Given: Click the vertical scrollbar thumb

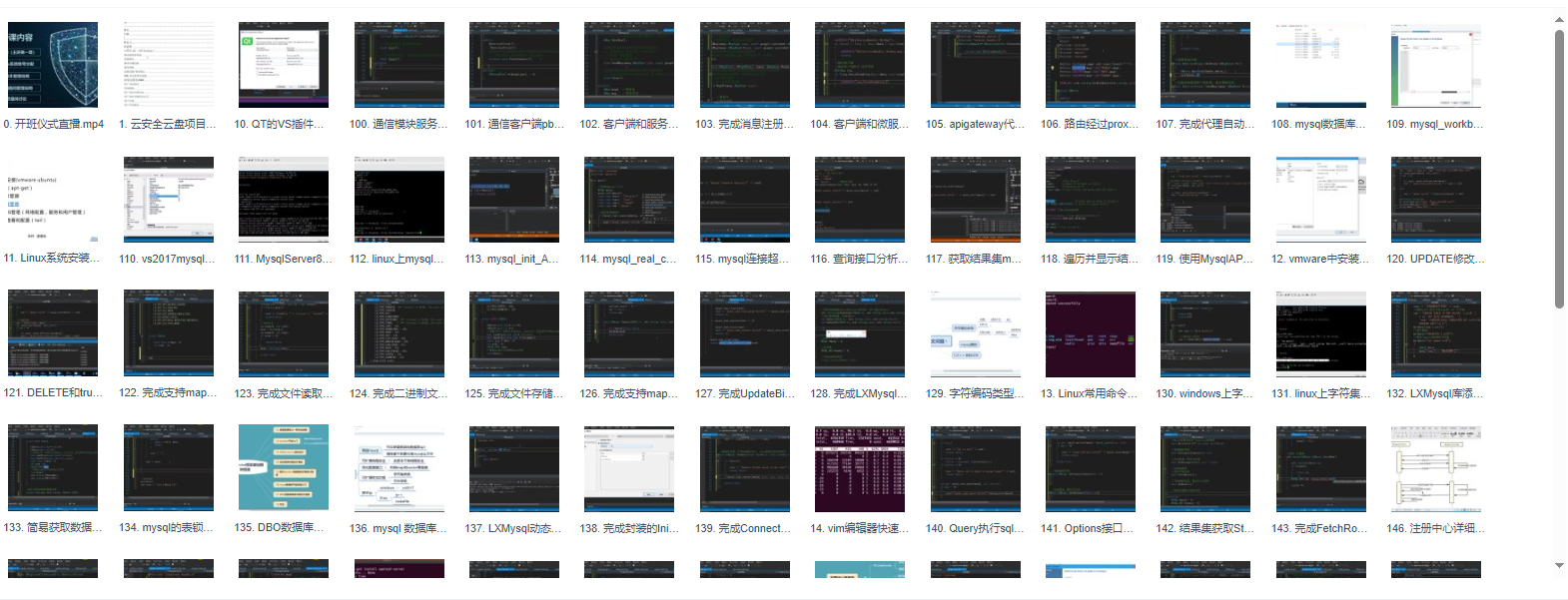Looking at the screenshot, I should [x=1559, y=170].
